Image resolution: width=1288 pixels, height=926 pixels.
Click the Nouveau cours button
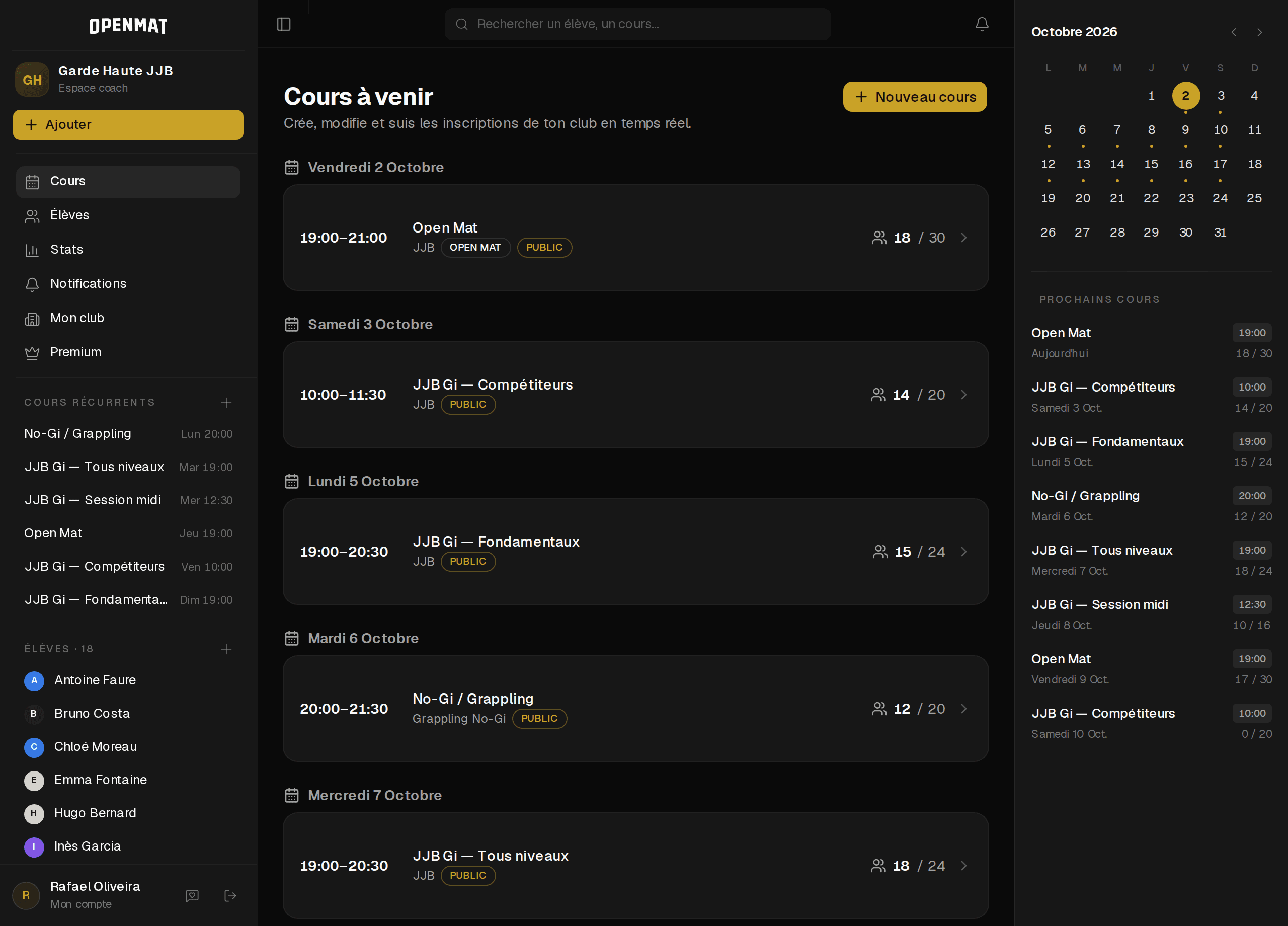click(x=915, y=97)
